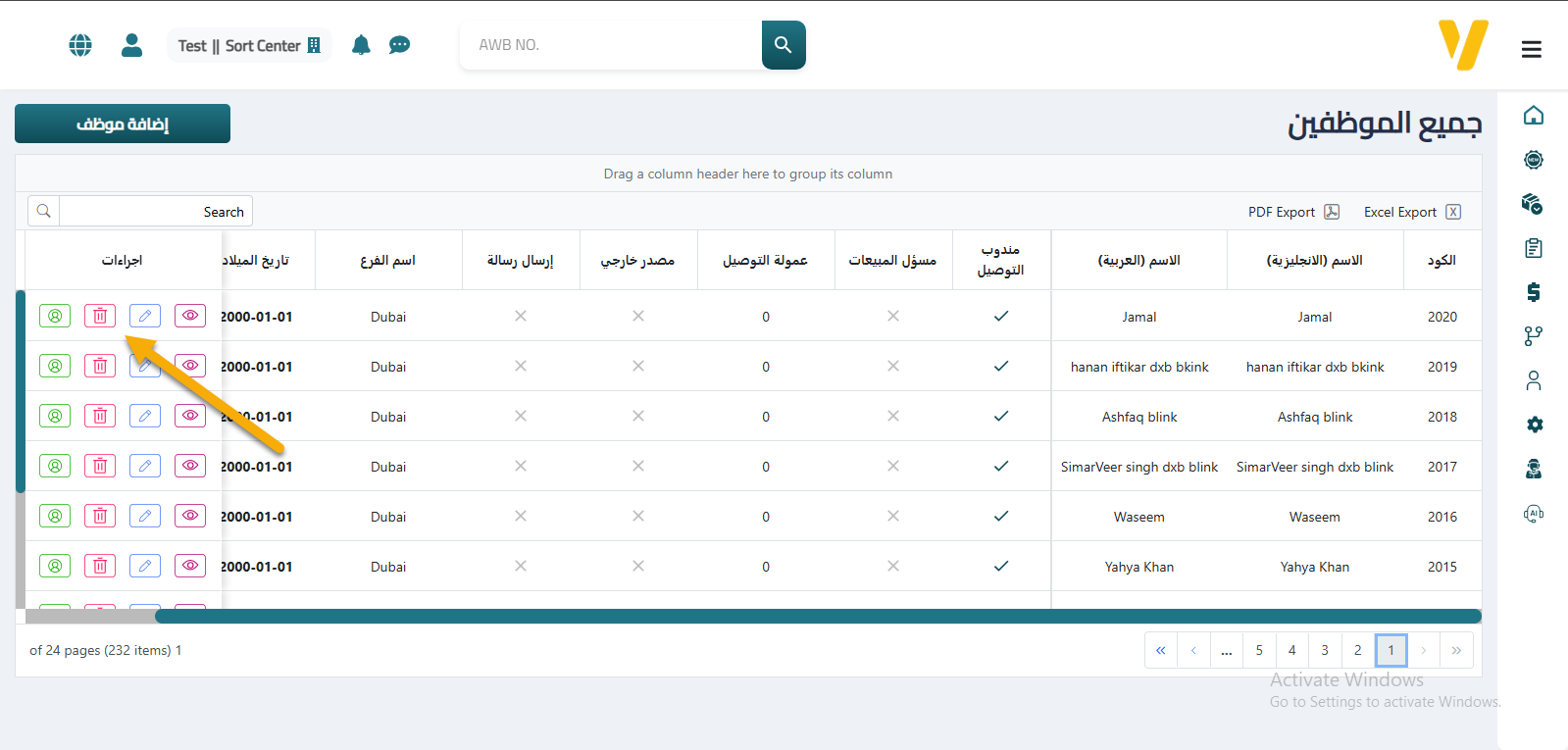Open the home icon in right sidebar
Screen dimensions: 1568x750
click(x=1534, y=116)
